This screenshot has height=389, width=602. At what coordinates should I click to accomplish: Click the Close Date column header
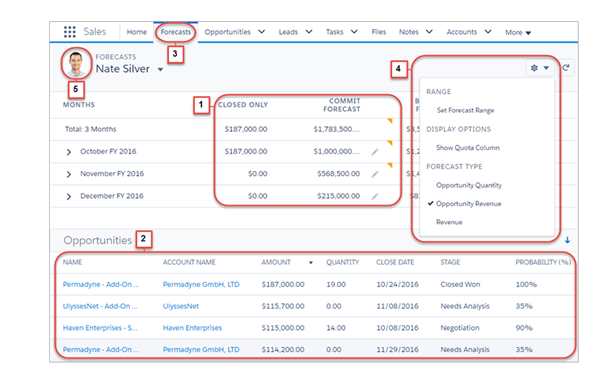395,262
